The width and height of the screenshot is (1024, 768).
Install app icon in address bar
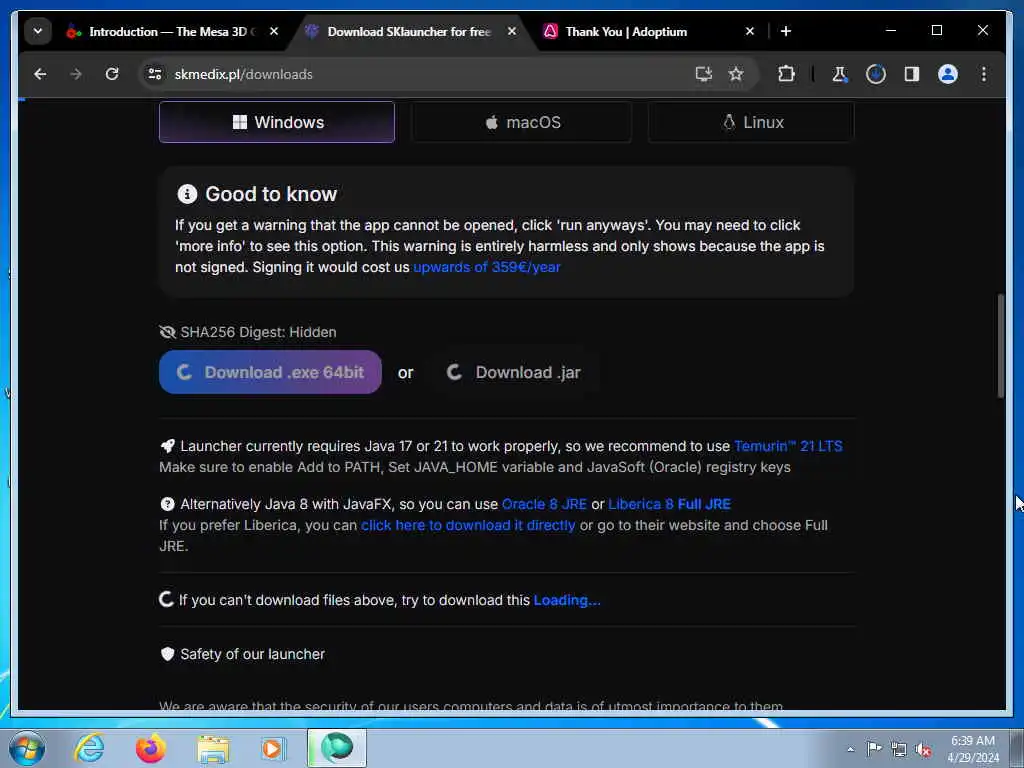click(703, 74)
